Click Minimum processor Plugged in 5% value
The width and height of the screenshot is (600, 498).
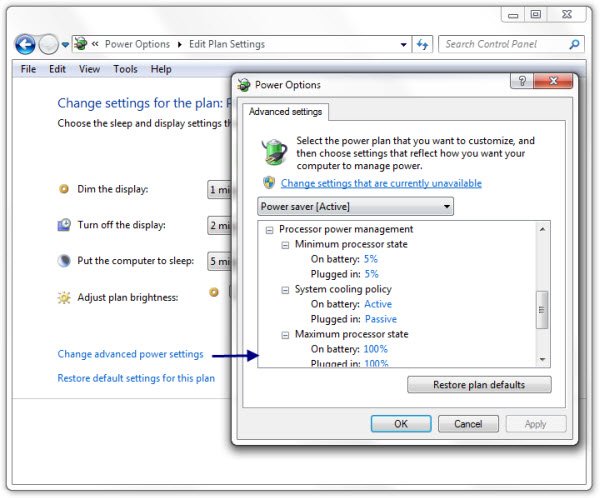click(x=372, y=274)
